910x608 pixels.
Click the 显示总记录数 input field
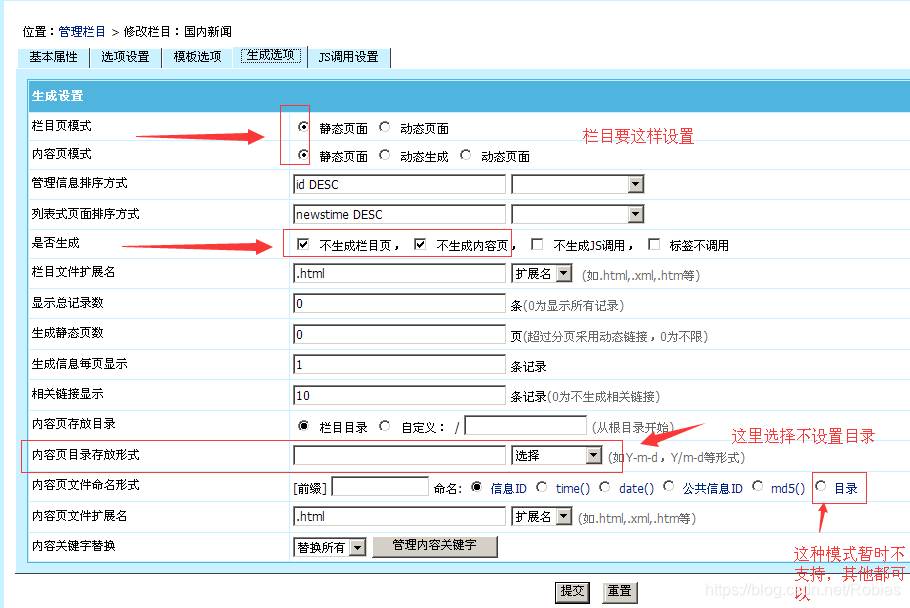399,304
